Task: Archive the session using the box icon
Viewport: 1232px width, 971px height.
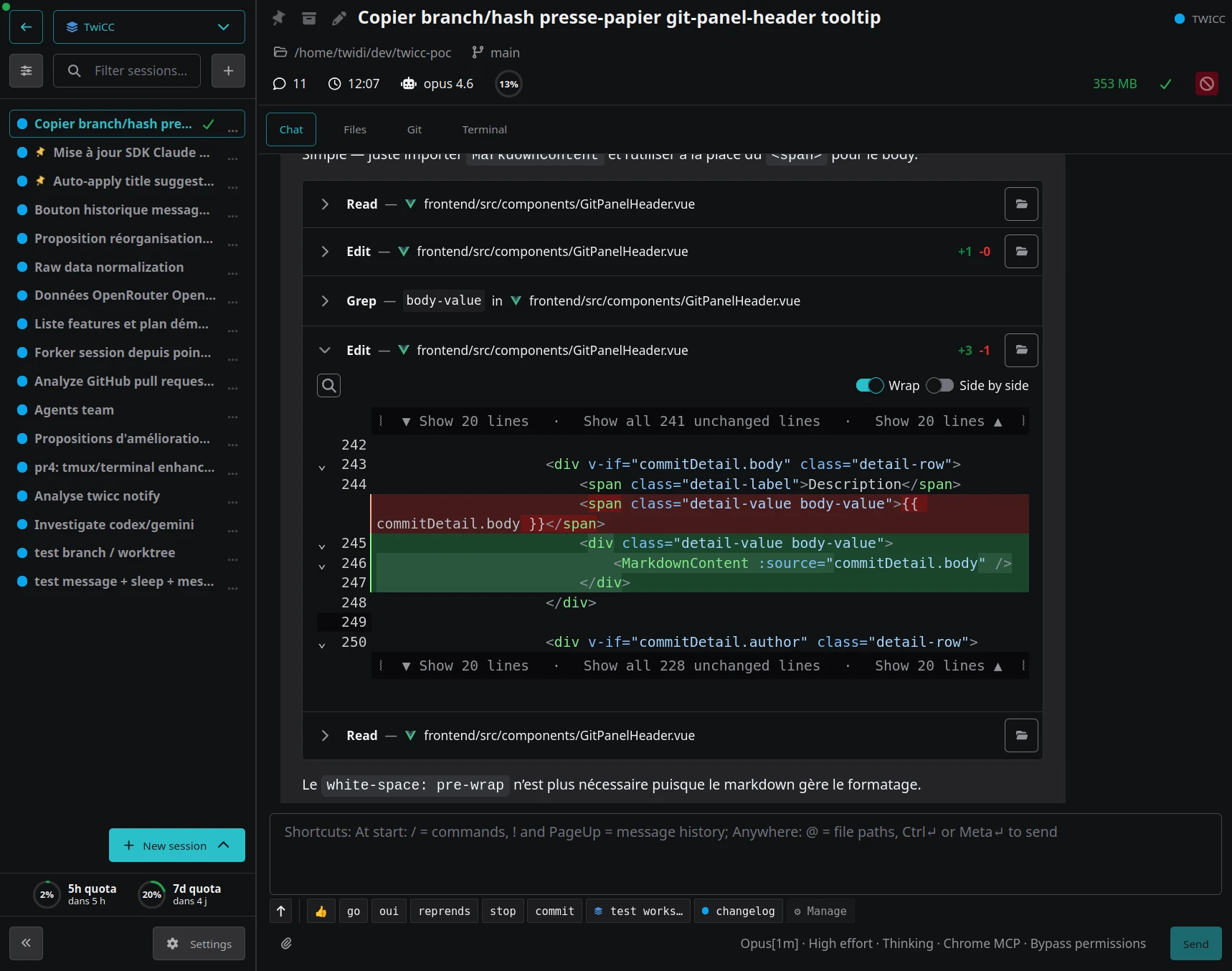Action: point(309,18)
